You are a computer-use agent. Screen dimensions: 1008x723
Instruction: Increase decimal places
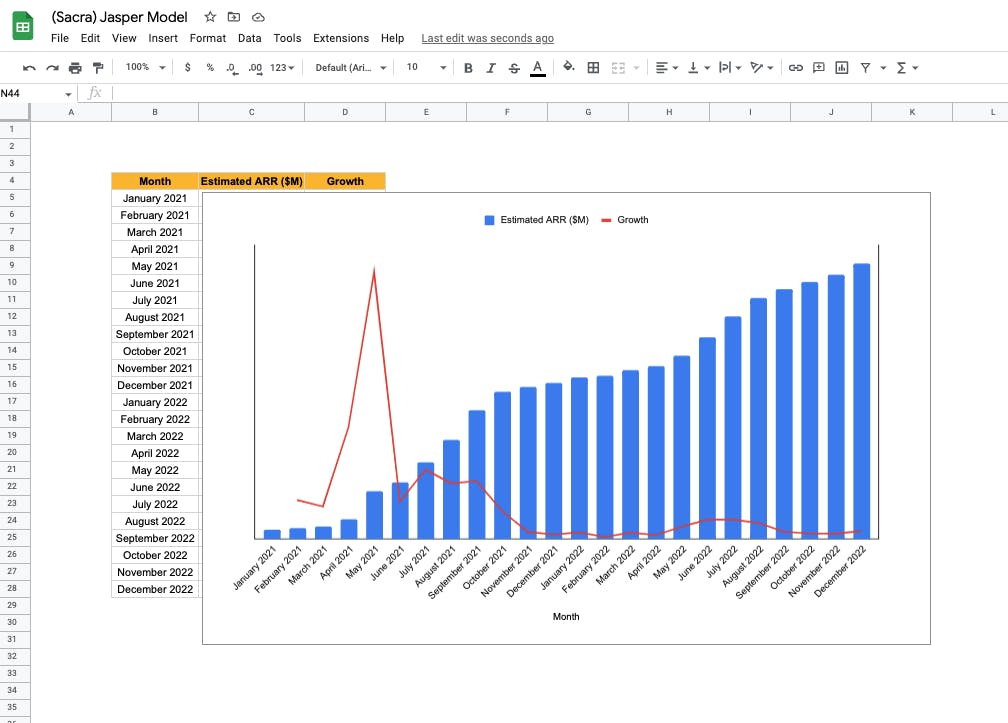[x=255, y=68]
